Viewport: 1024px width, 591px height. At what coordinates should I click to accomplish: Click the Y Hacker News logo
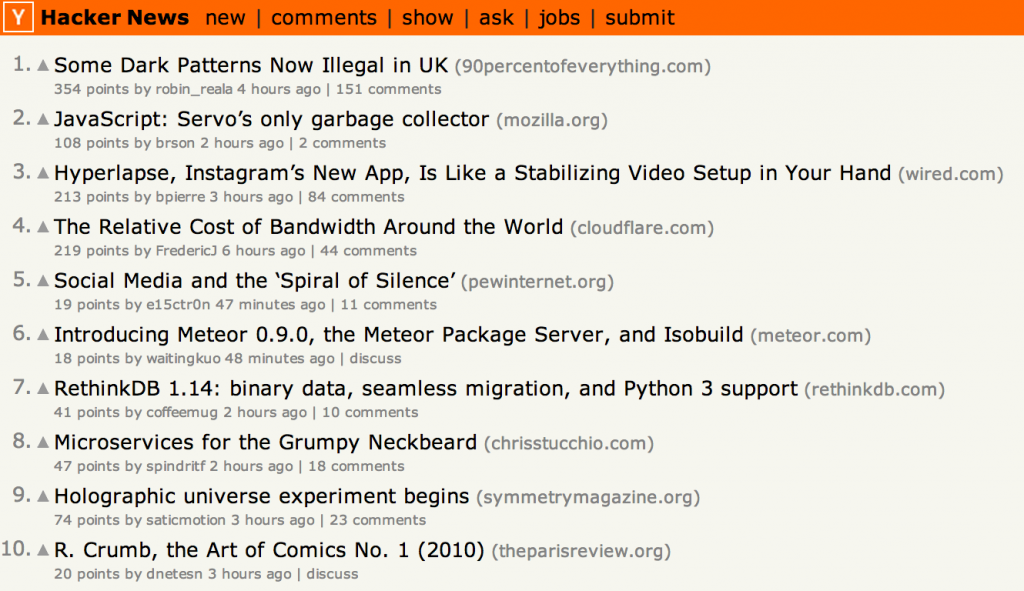16,17
